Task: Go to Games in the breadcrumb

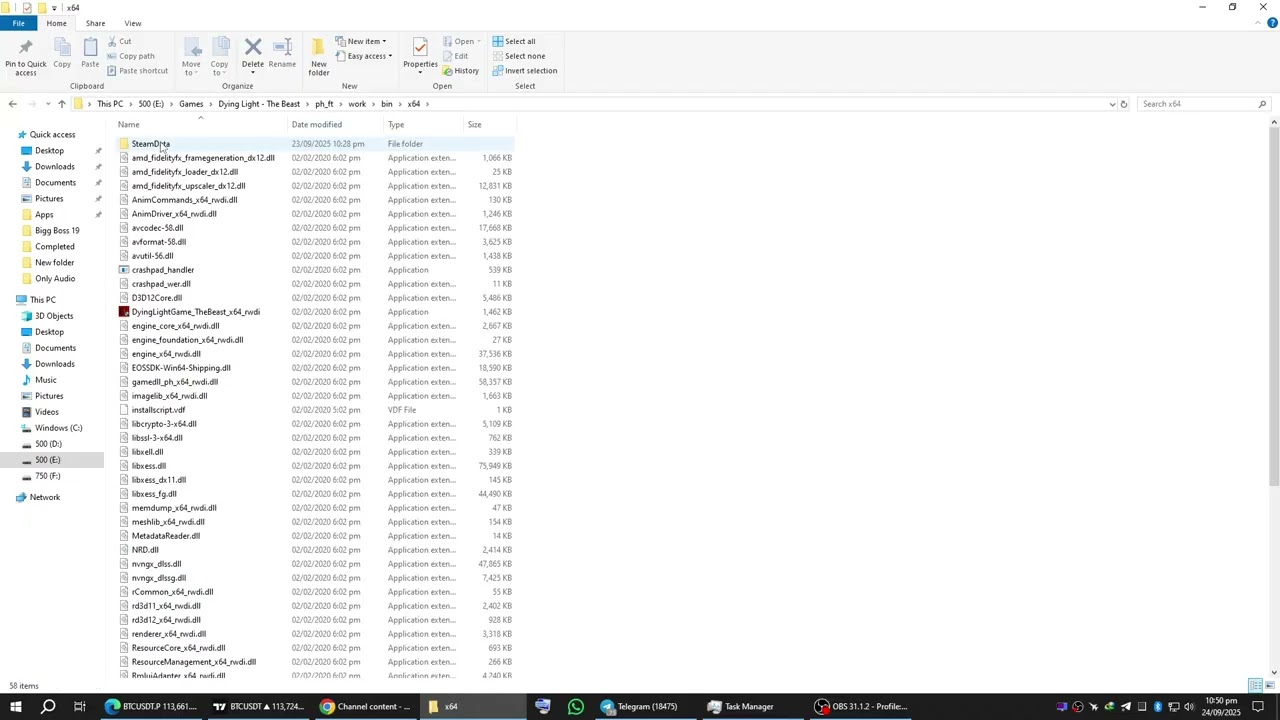Action: 191,104
